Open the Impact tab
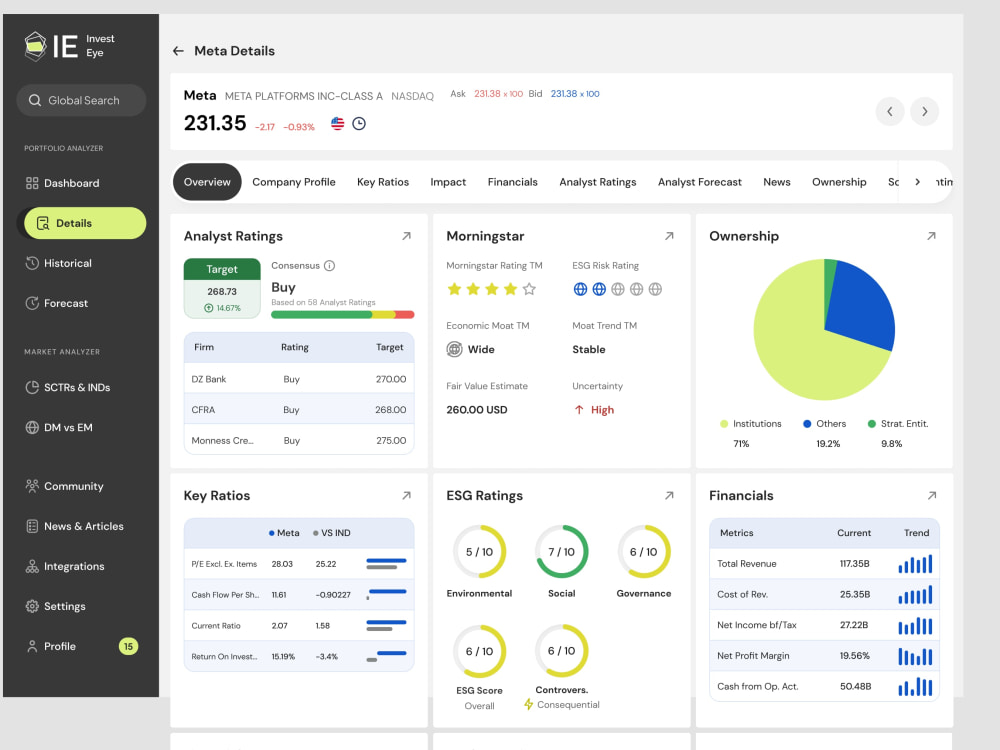 448,182
